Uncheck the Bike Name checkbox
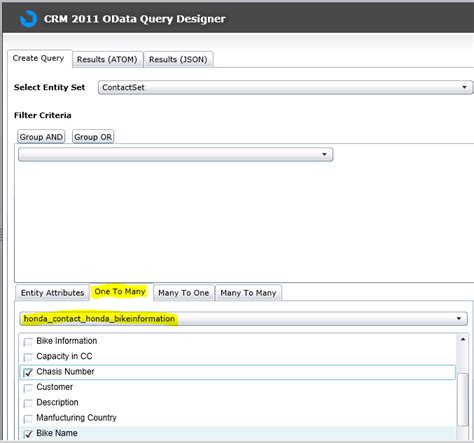This screenshot has width=474, height=443. 28,434
